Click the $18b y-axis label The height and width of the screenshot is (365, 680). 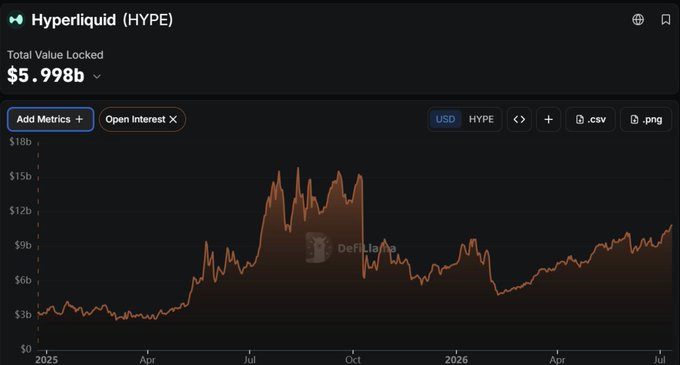(x=20, y=142)
